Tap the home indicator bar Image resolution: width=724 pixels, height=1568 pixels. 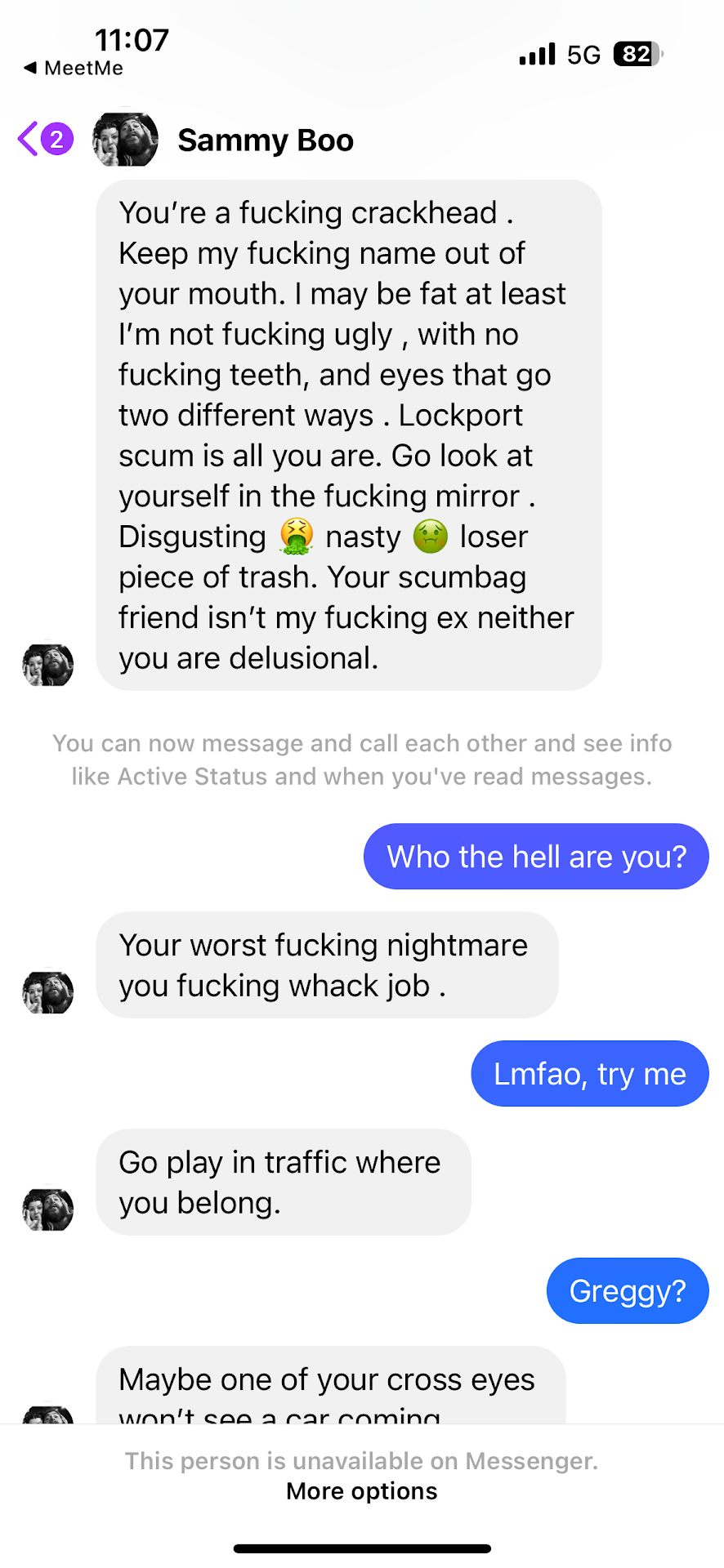[362, 1548]
